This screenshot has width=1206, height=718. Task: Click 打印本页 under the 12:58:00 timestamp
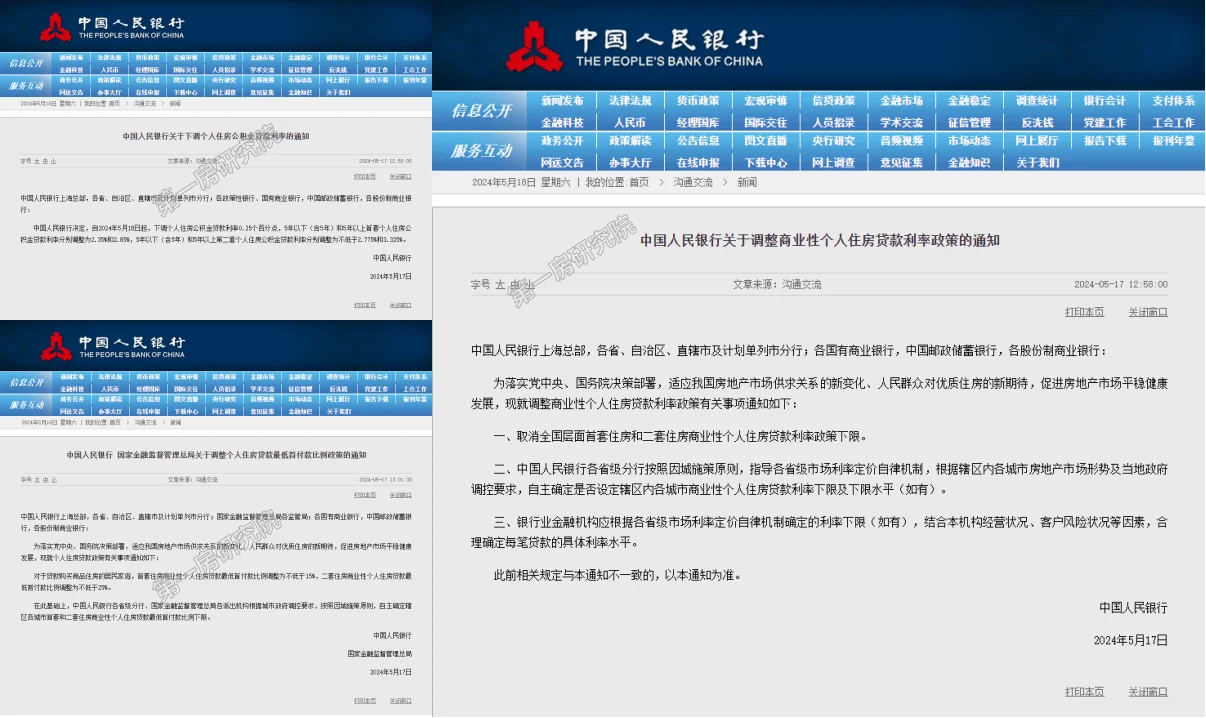[1085, 312]
